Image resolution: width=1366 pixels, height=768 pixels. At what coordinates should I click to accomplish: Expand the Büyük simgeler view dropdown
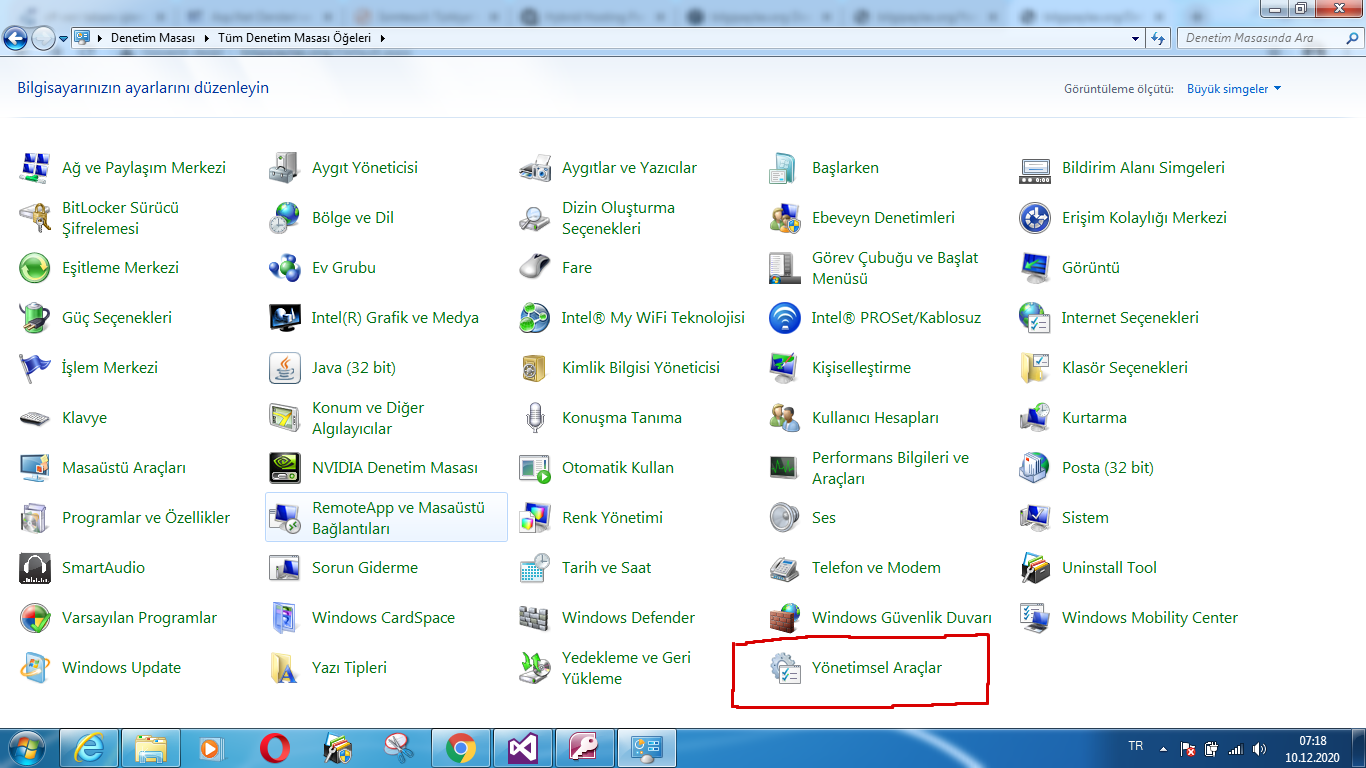pos(1233,89)
